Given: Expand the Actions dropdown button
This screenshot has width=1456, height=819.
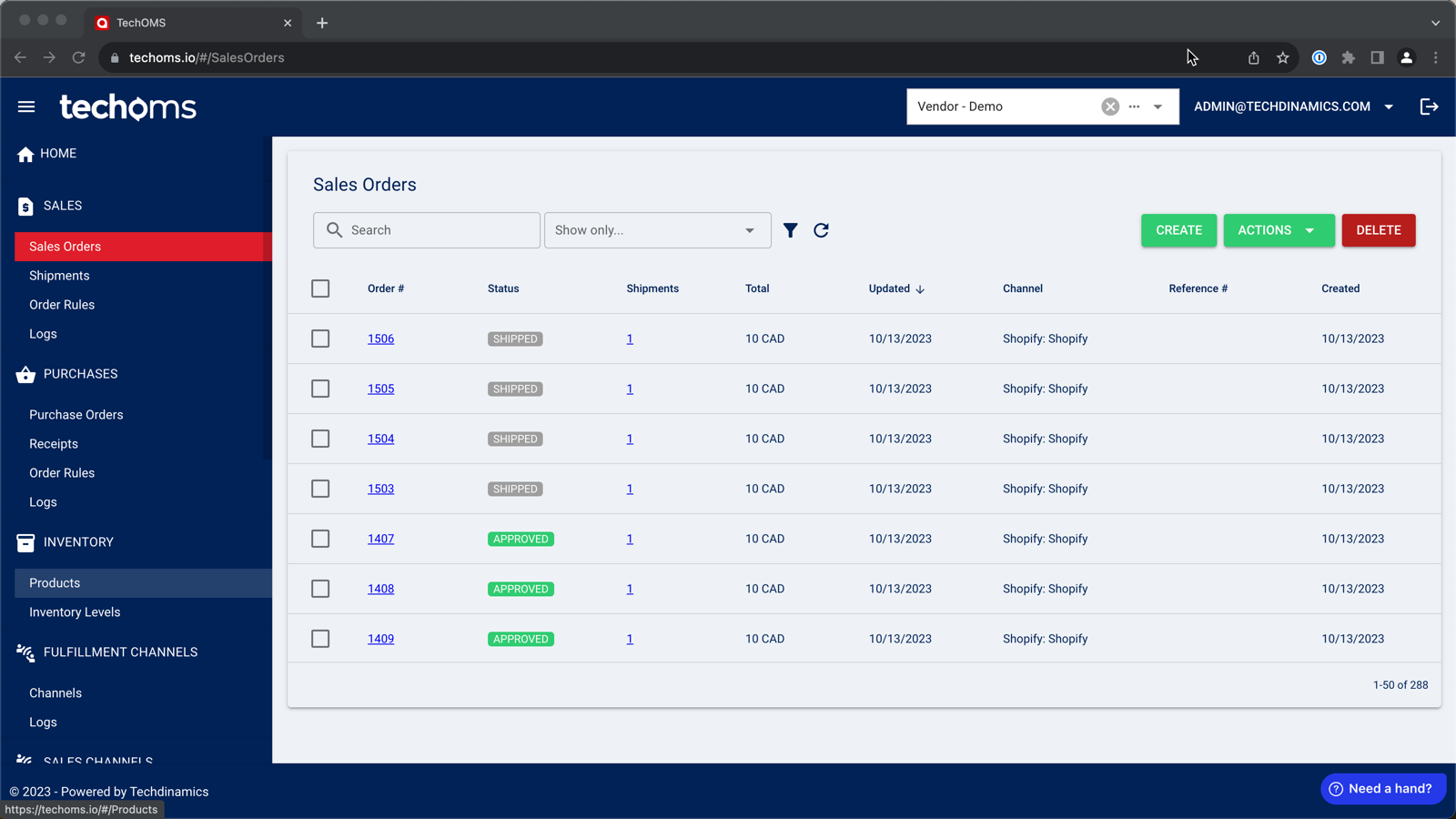Looking at the screenshot, I should point(1278,230).
